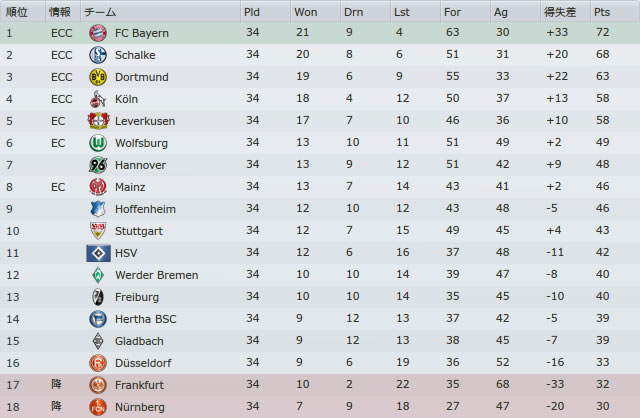Click the Werder Bremen crest
This screenshot has height=418, width=640.
[x=98, y=275]
